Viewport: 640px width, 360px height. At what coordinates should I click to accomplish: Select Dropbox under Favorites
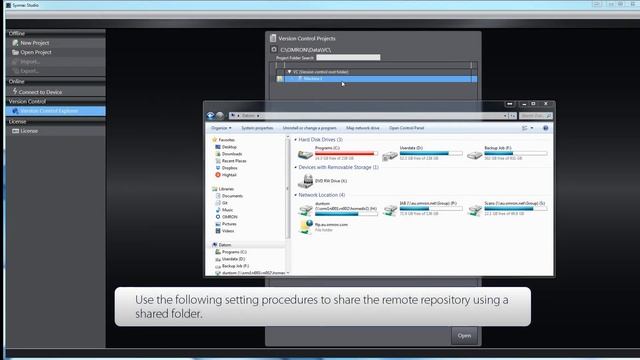pyautogui.click(x=229, y=168)
